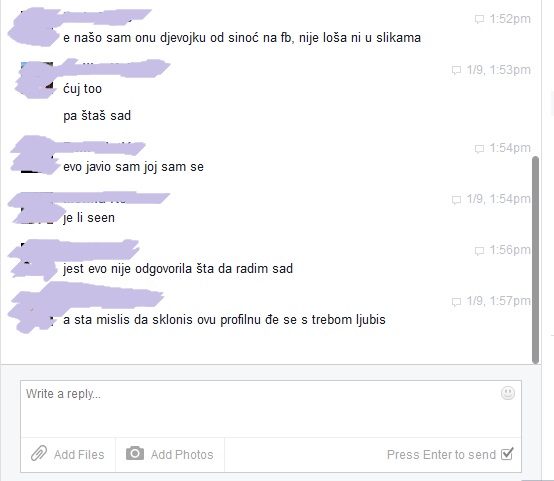Screen dimensions: 554x481
Task: Click the 1:52pm timestamp
Action: pyautogui.click(x=510, y=19)
